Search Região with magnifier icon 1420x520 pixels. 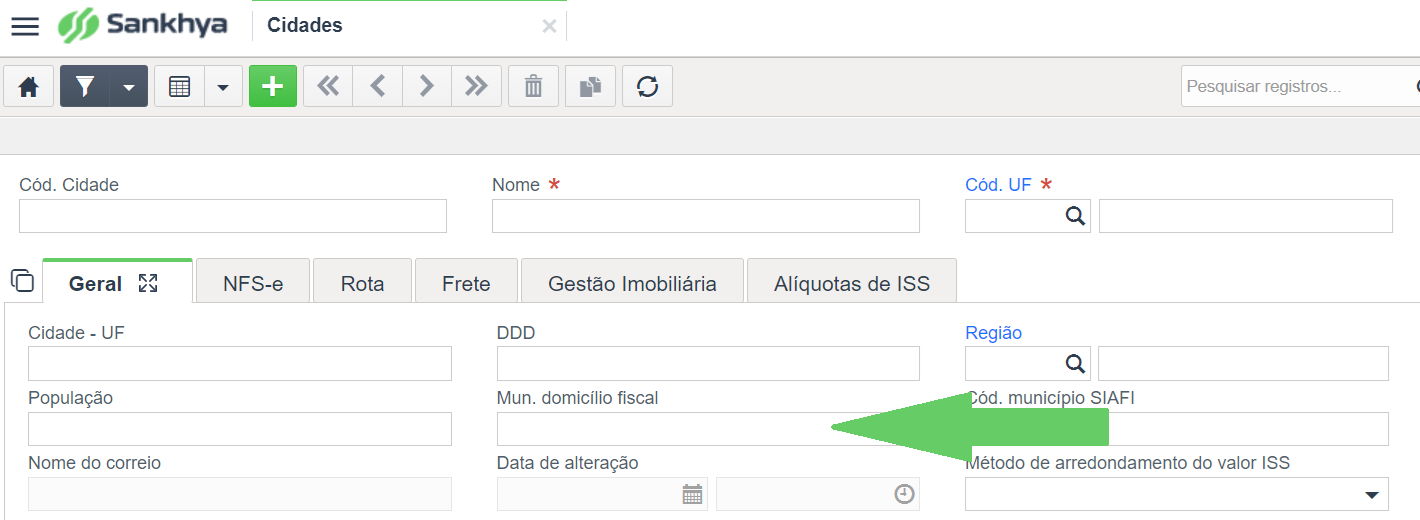pyautogui.click(x=1075, y=364)
